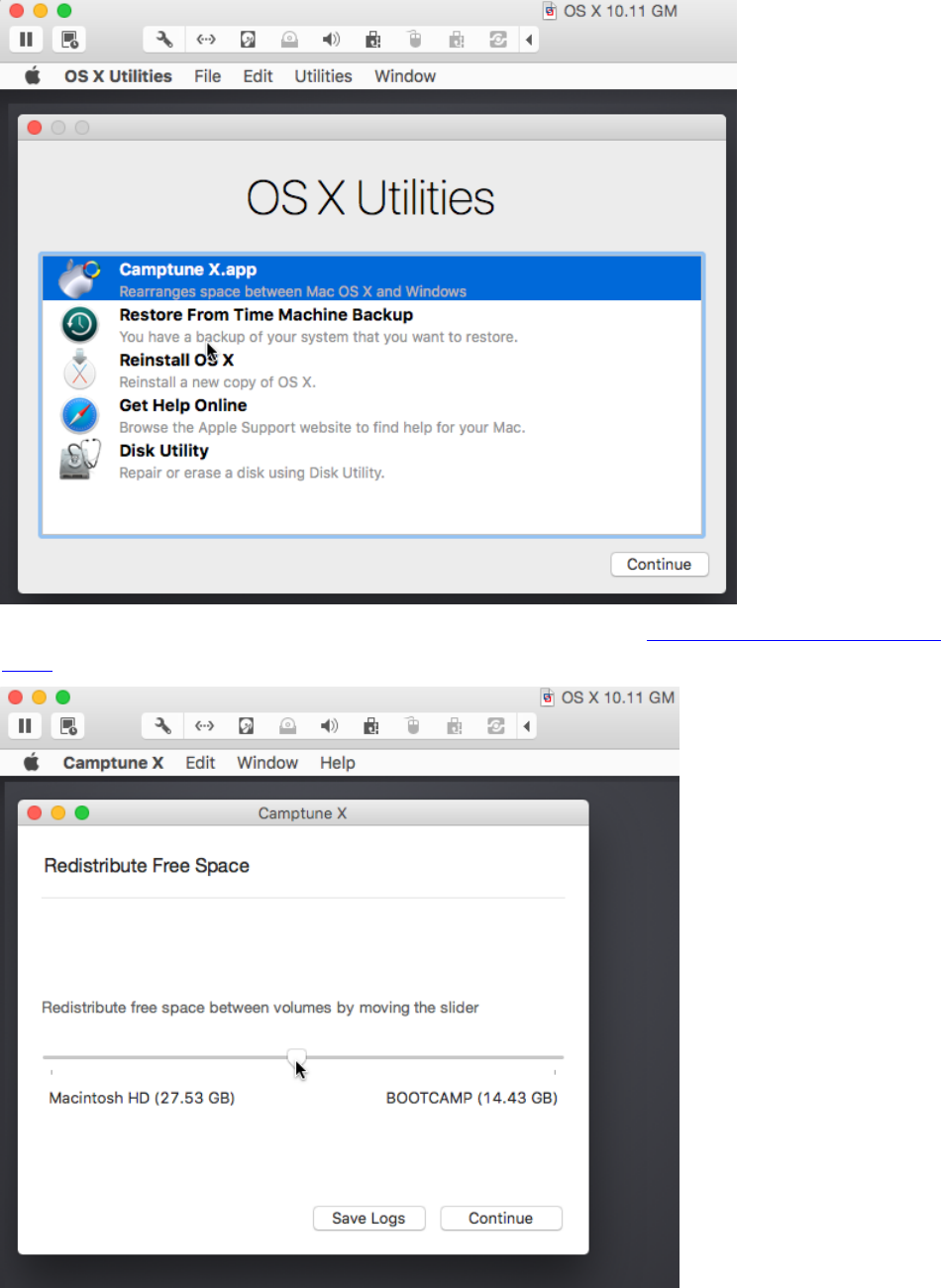Open Apple menu beside OS X Utilities

point(33,76)
